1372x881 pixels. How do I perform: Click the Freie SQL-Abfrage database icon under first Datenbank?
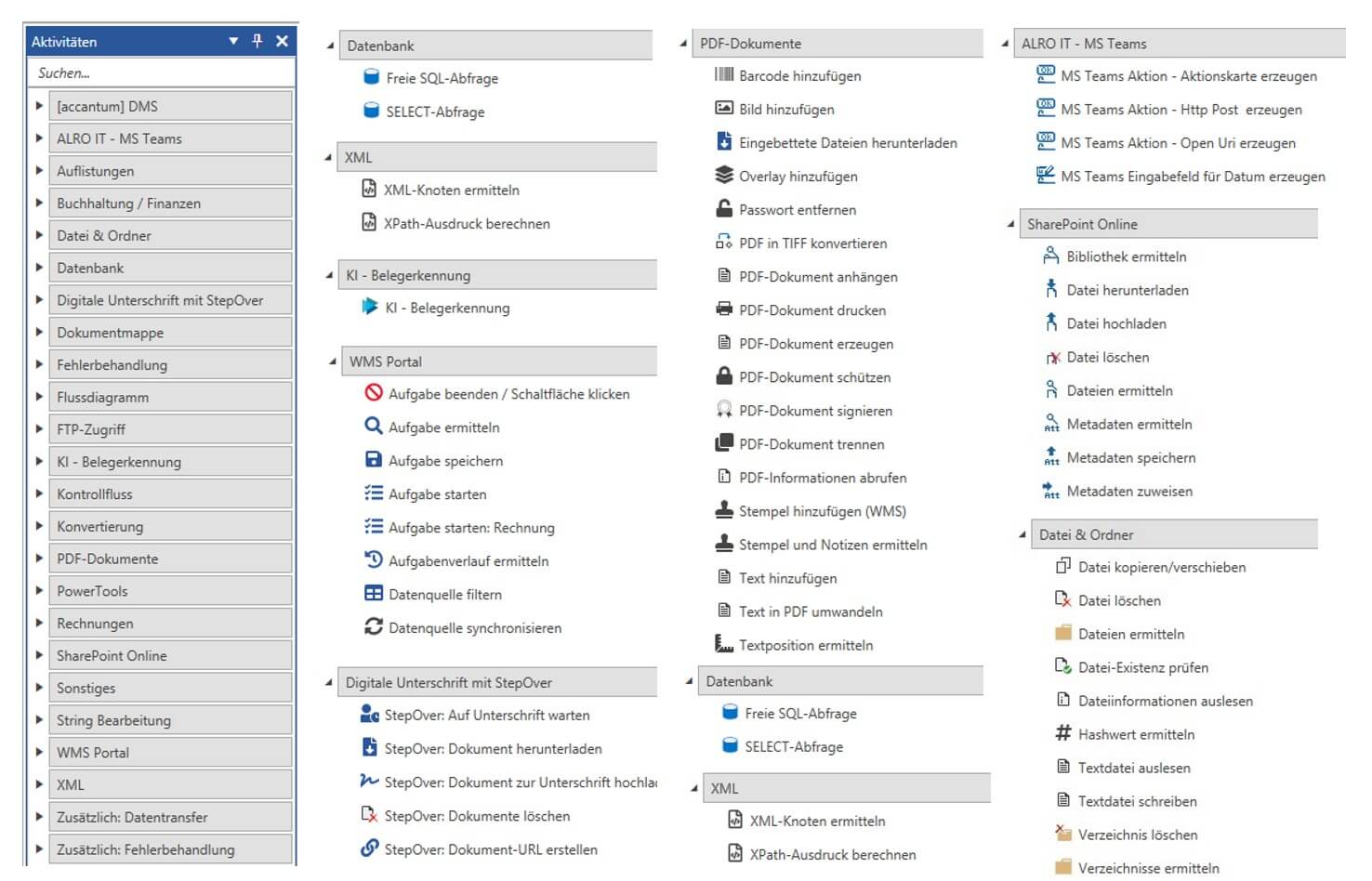pos(371,77)
